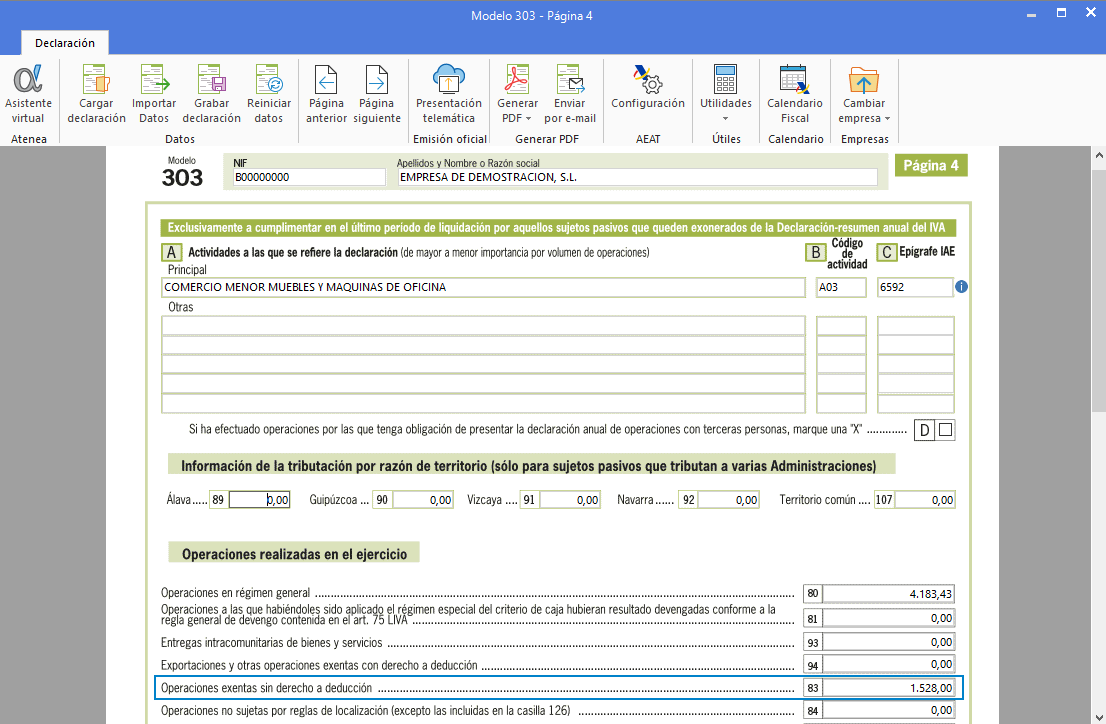Image resolution: width=1106 pixels, height=724 pixels.
Task: Edit the NIF field B00000000
Action: click(x=309, y=177)
